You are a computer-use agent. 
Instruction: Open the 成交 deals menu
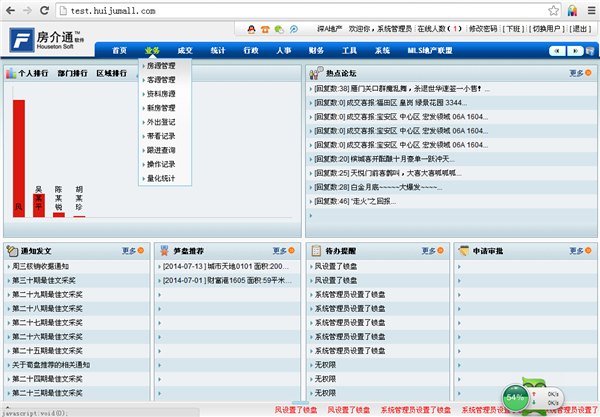coord(185,50)
